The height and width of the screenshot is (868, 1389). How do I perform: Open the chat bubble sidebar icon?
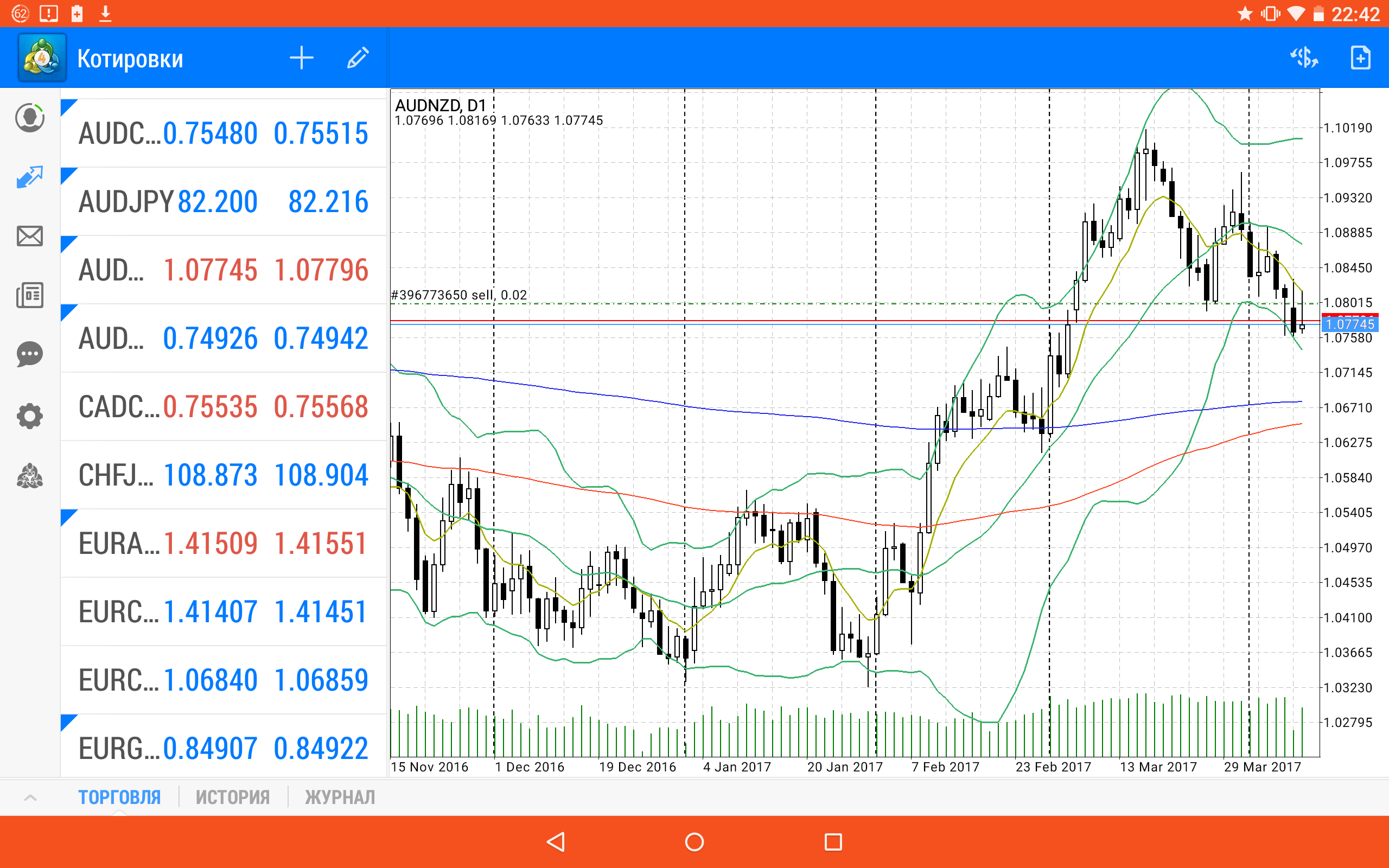click(30, 354)
